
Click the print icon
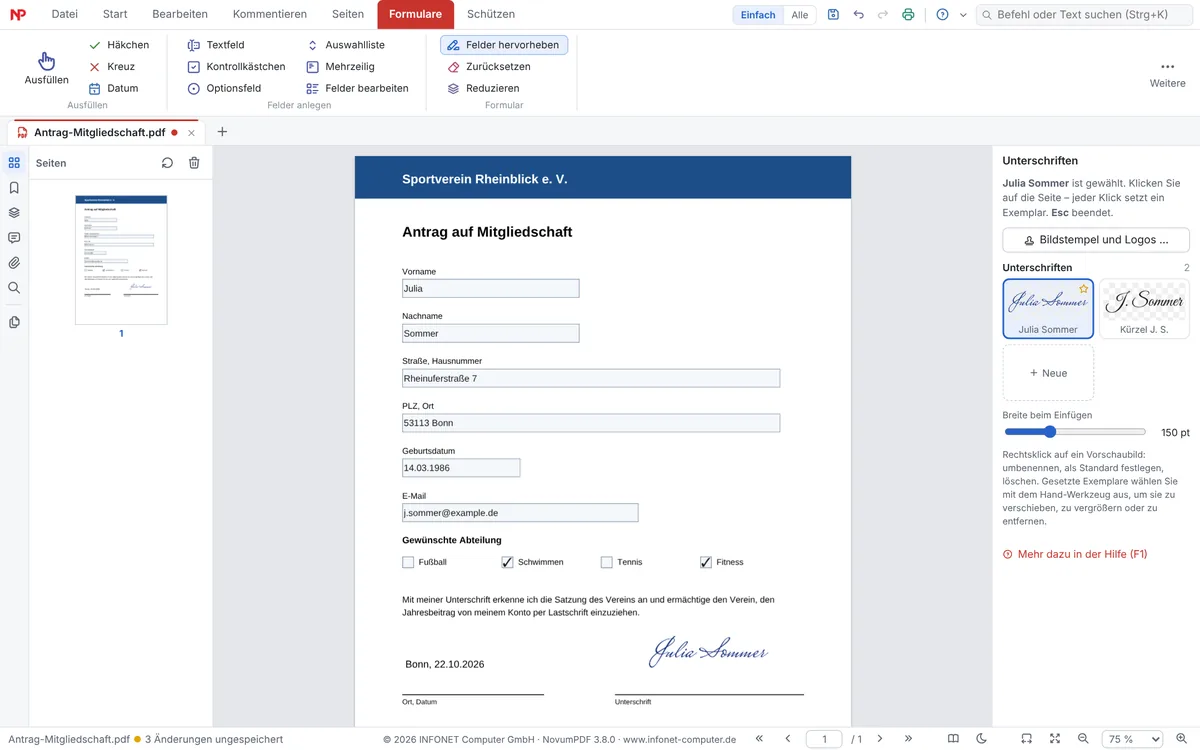[908, 15]
